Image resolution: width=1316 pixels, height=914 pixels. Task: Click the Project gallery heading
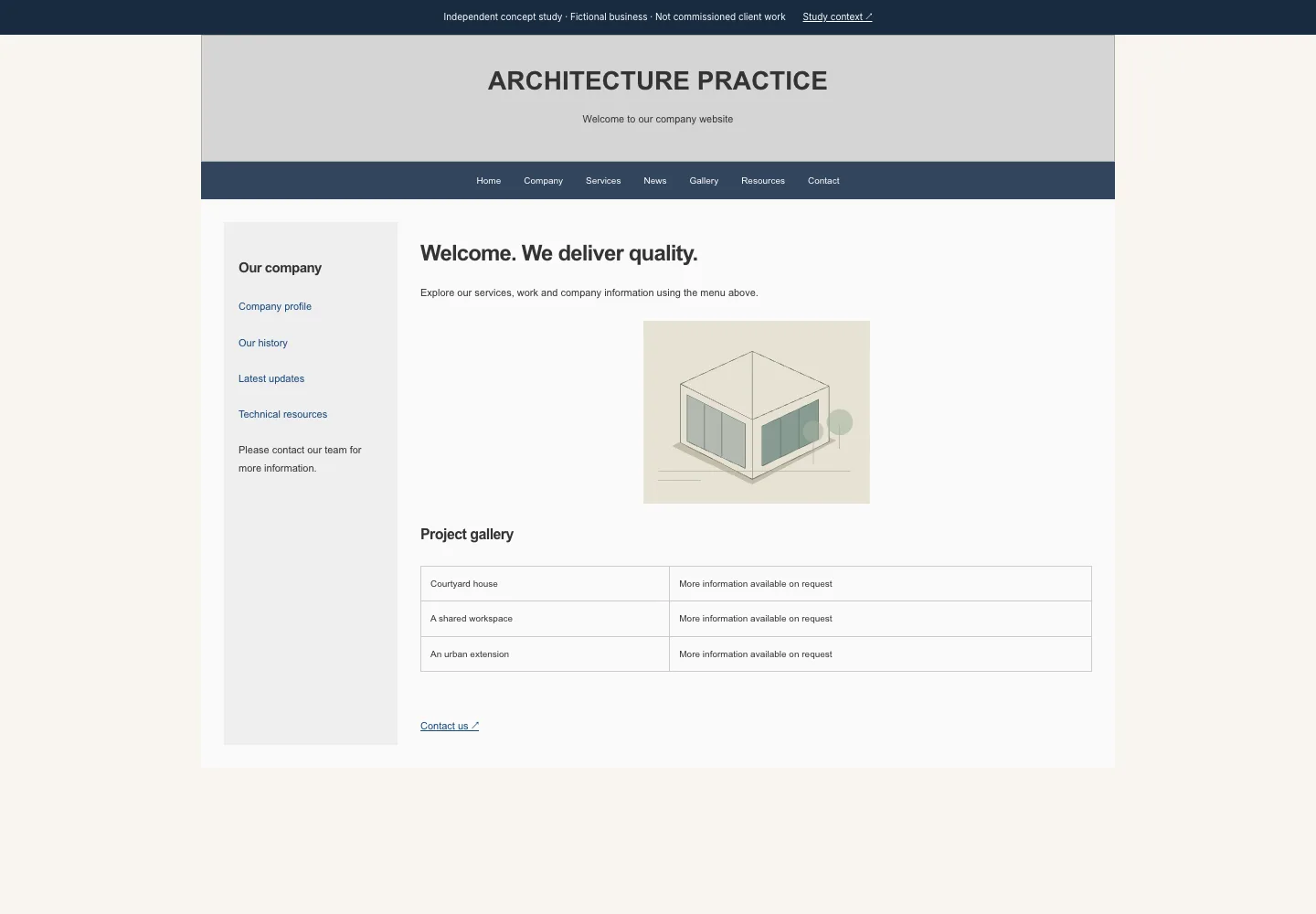tap(467, 535)
